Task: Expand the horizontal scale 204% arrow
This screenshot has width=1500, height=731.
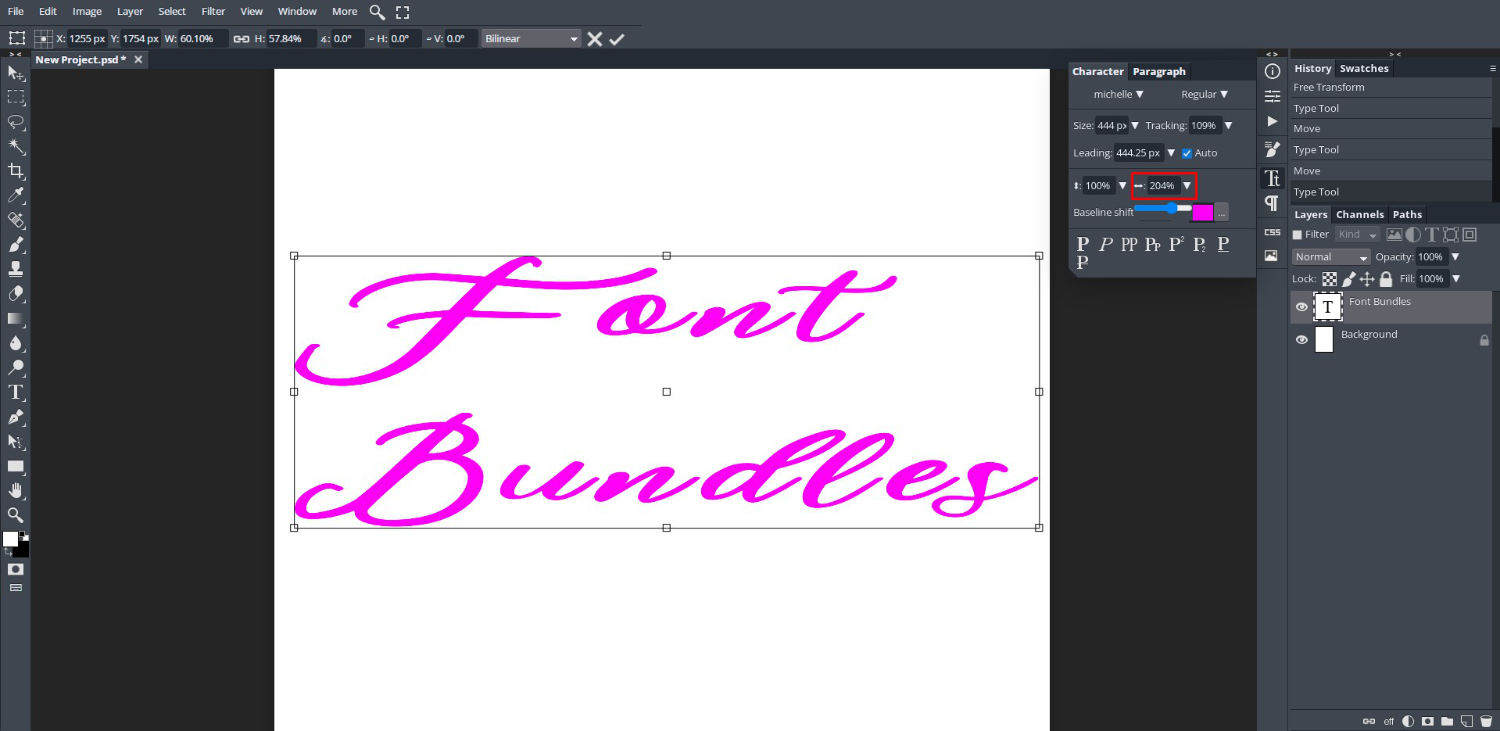Action: 1187,186
